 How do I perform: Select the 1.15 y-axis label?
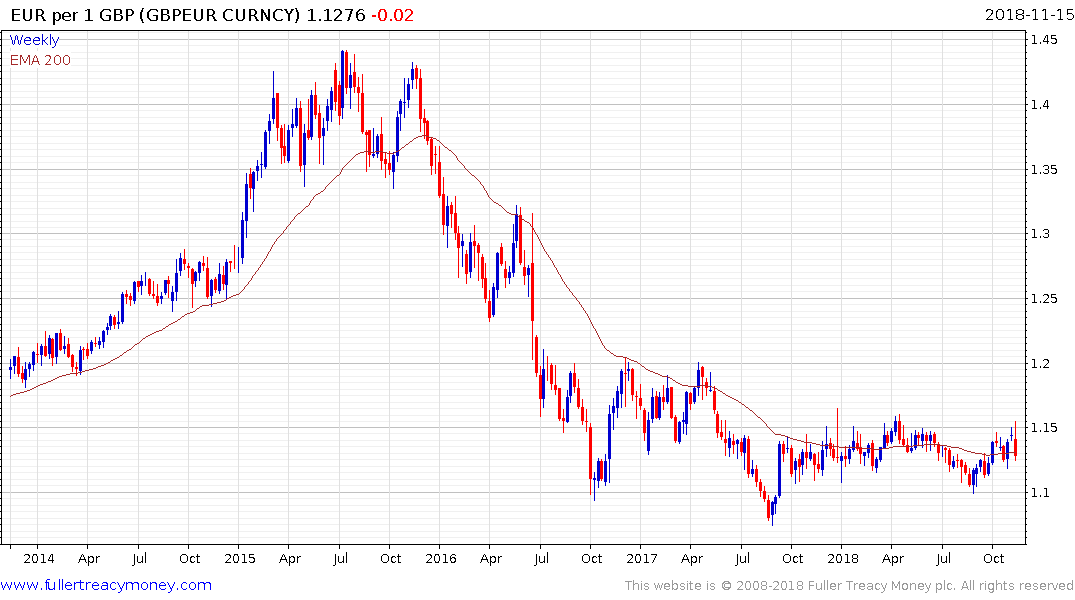coord(1044,428)
